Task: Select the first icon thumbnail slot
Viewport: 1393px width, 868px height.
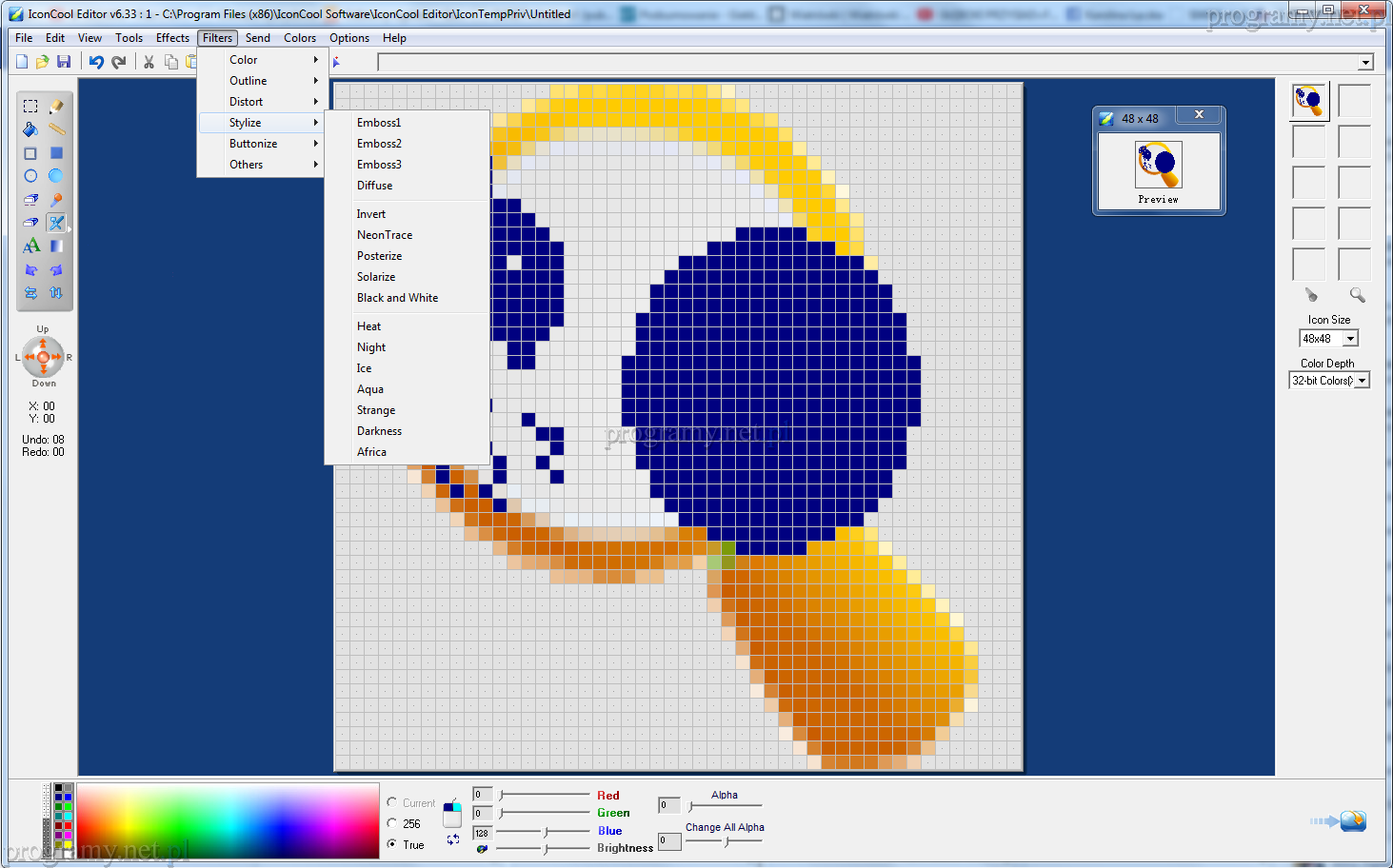Action: 1309,101
